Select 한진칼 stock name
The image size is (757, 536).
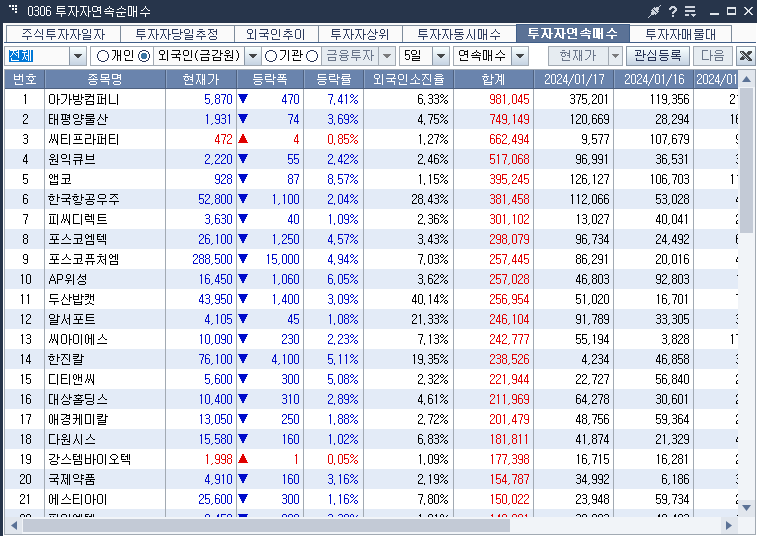point(66,359)
